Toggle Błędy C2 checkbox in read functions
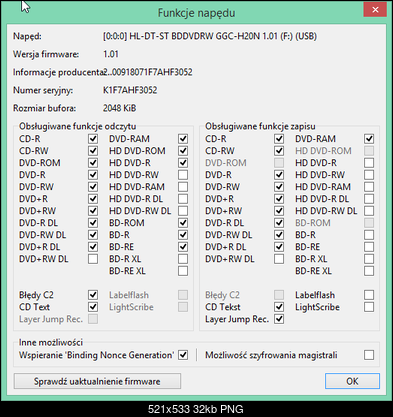393x417 pixels. tap(93, 295)
